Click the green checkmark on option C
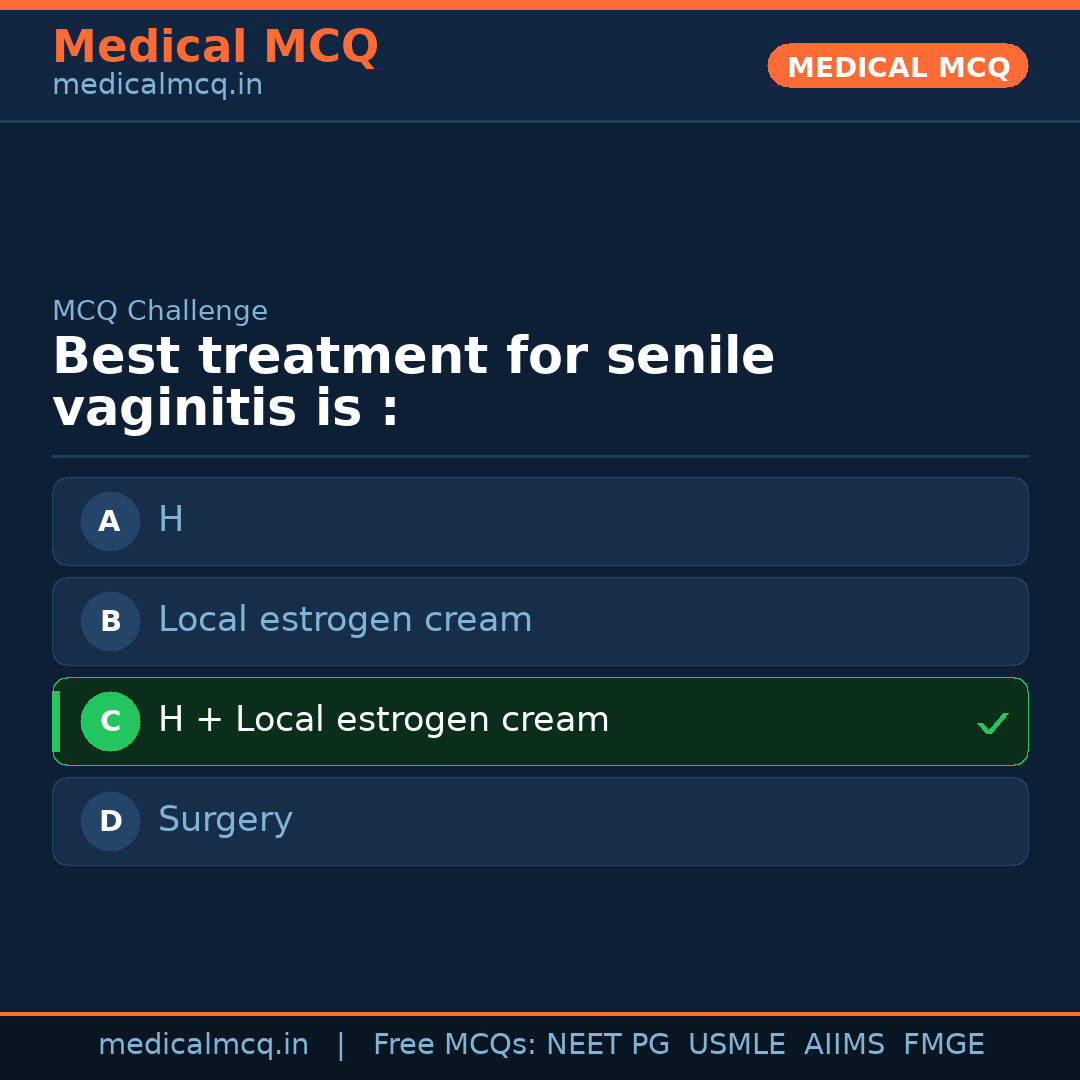Screen dimensions: 1080x1080 point(992,723)
